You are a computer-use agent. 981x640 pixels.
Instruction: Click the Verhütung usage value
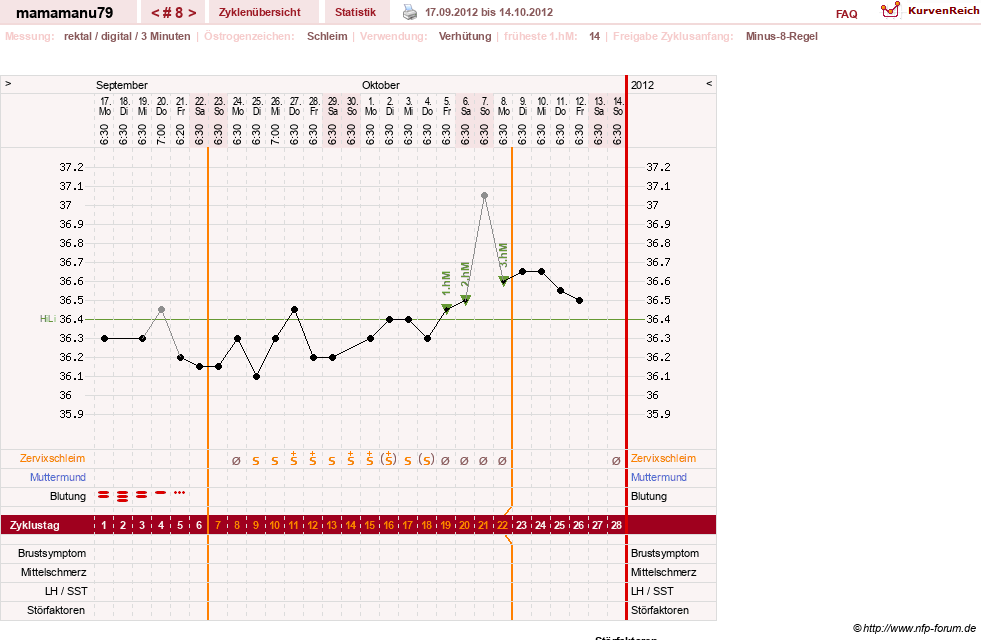(465, 36)
